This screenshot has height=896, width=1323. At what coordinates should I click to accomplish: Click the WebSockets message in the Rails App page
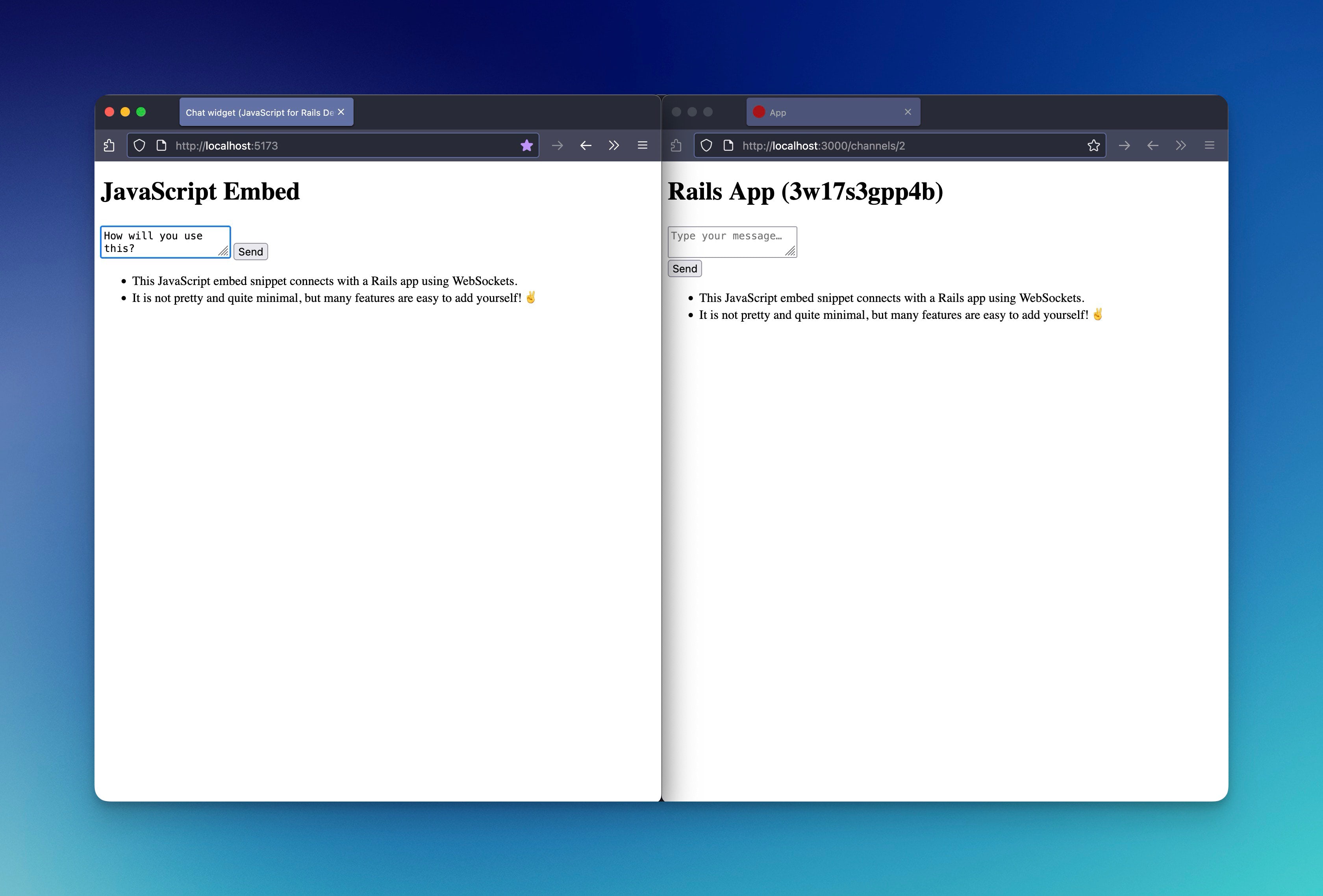pyautogui.click(x=891, y=298)
